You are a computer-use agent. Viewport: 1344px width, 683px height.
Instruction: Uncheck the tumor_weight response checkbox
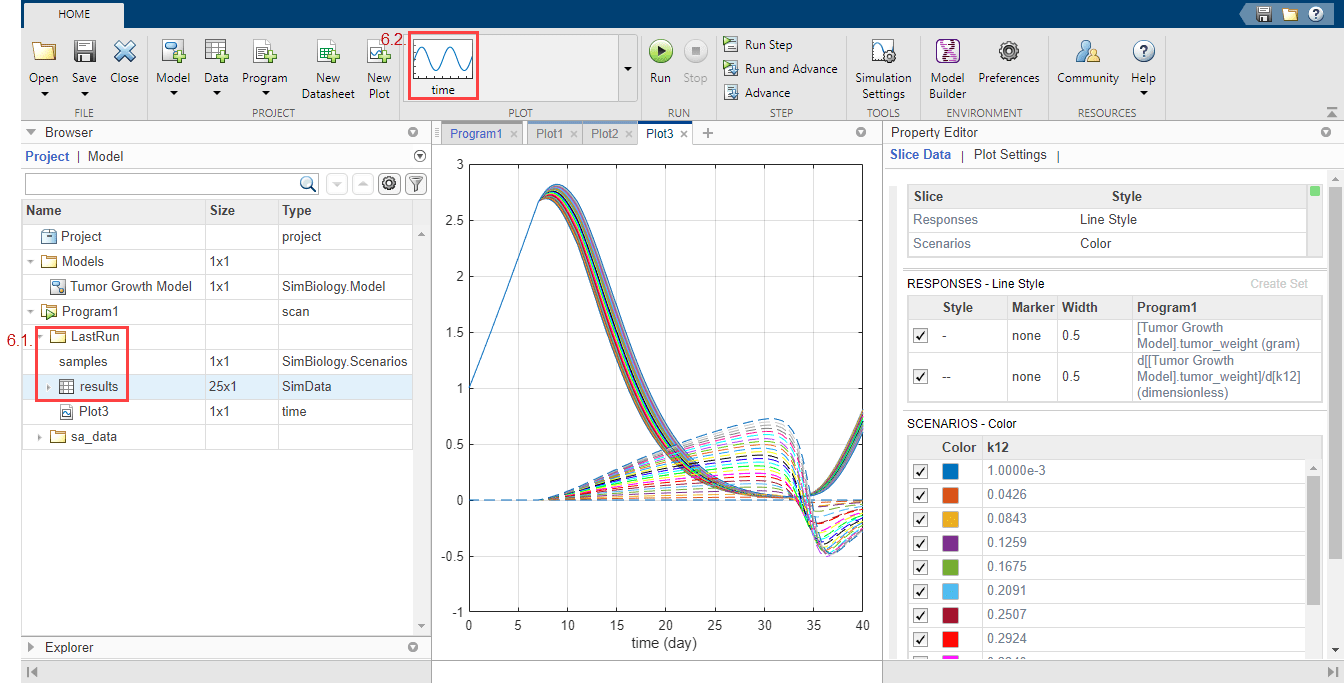coord(920,336)
